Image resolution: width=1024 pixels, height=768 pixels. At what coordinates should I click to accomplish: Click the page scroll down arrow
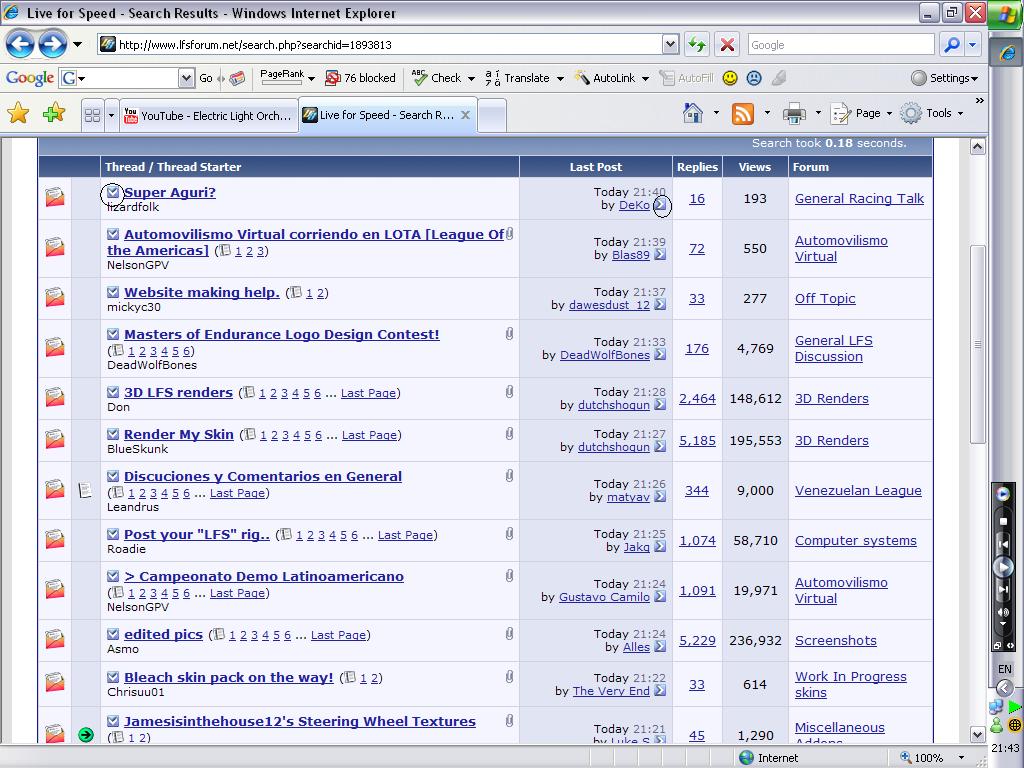pos(978,734)
